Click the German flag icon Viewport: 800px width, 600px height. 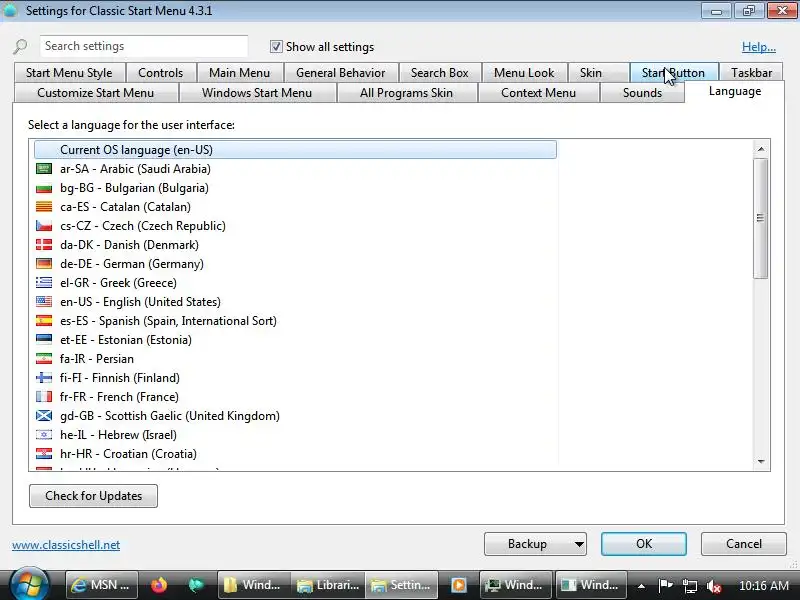coord(44,264)
